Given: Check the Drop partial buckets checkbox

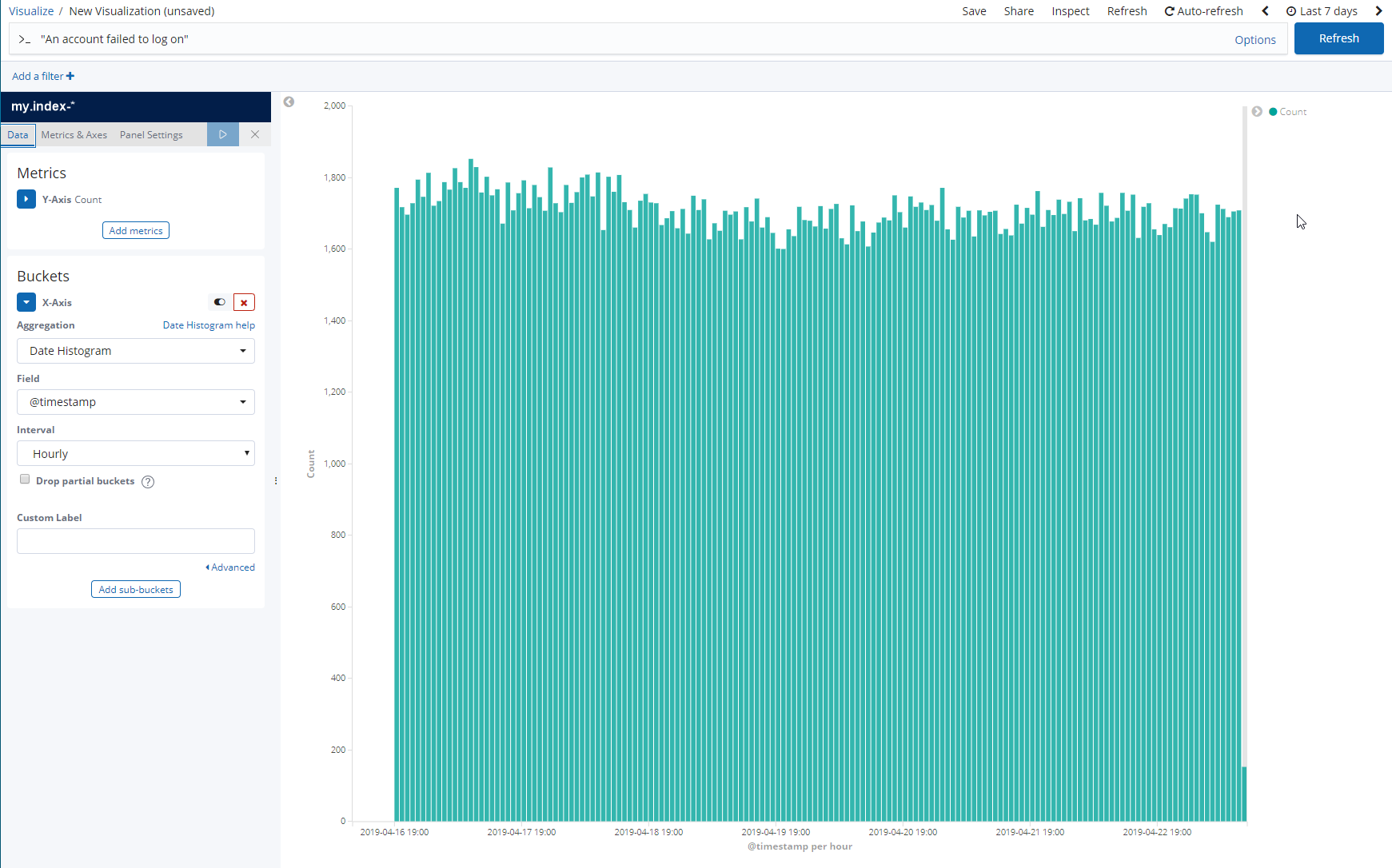Looking at the screenshot, I should (25, 480).
